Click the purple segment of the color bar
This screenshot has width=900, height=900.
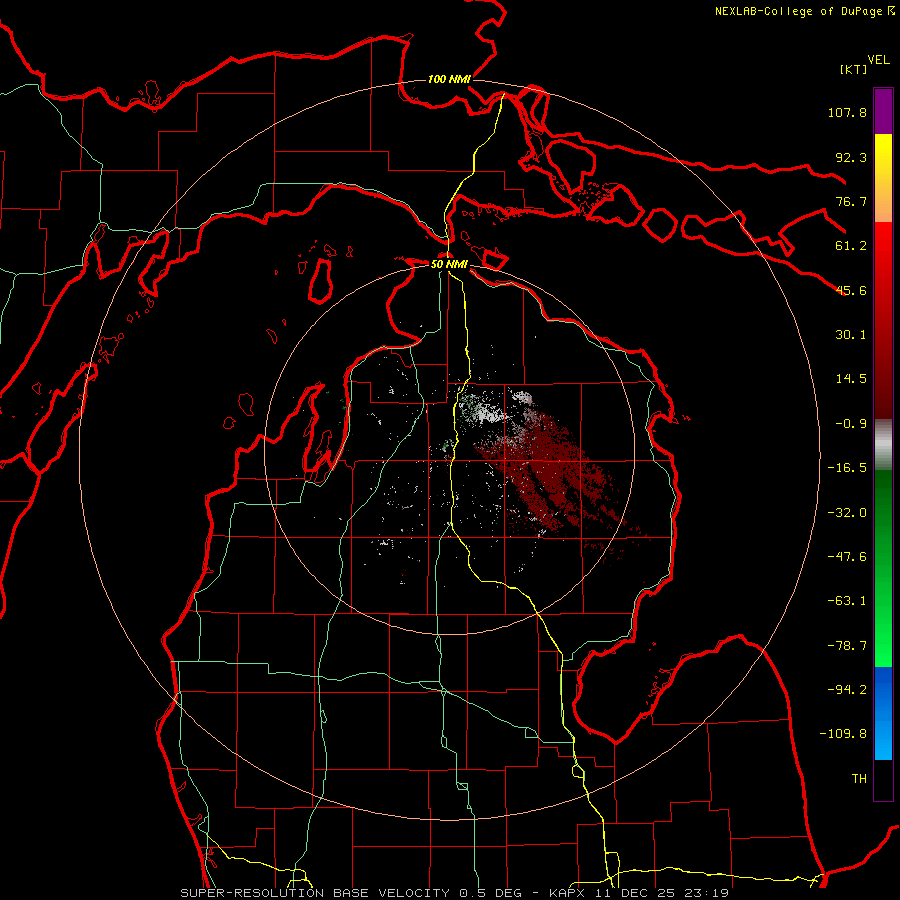click(x=883, y=111)
